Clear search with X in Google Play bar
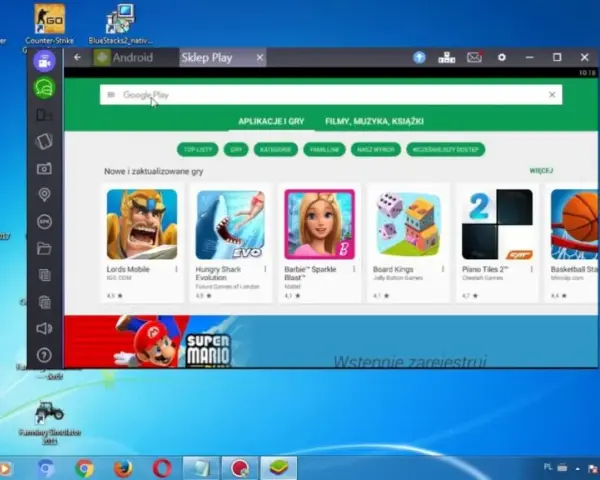Screen dimensions: 600x480 [x=552, y=95]
